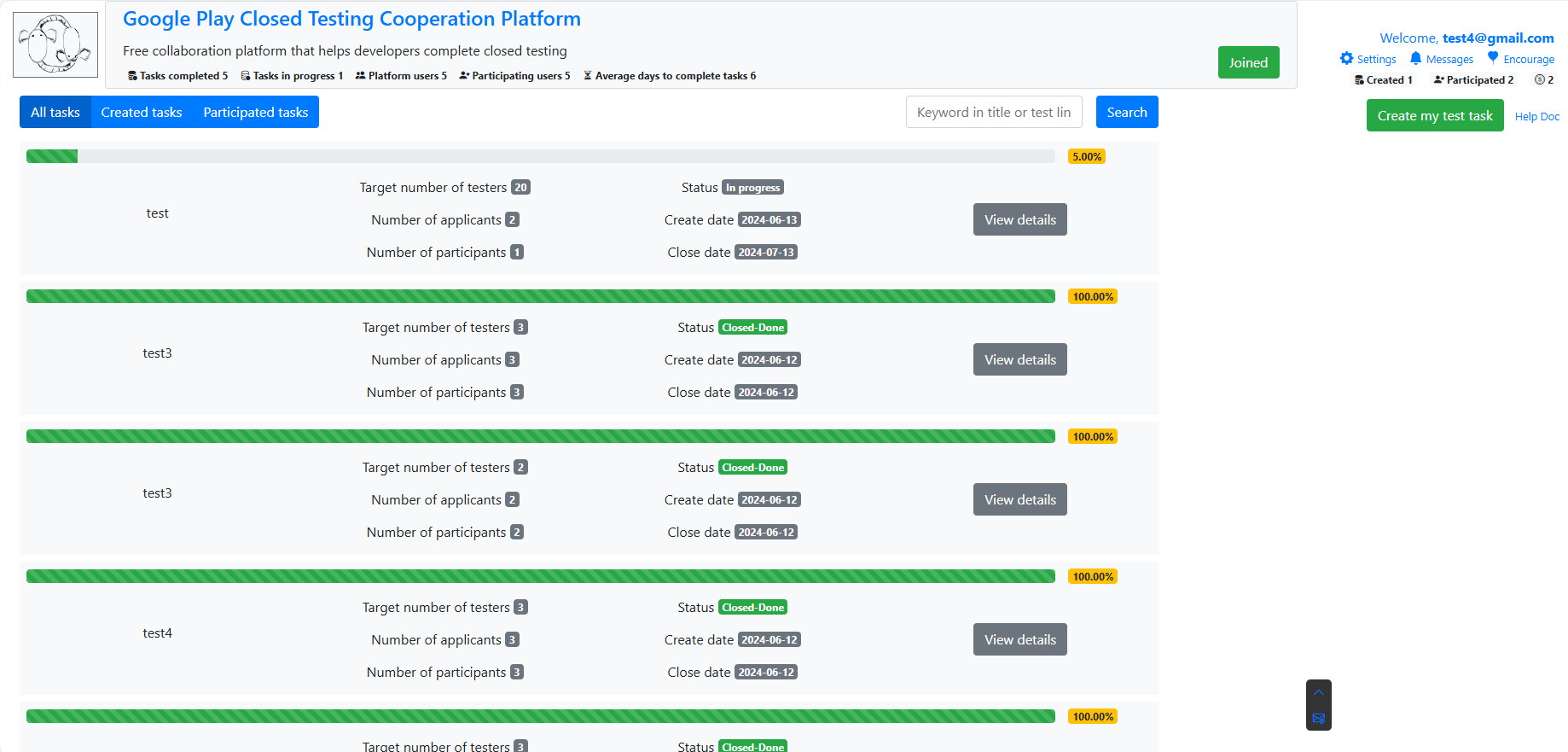This screenshot has height=752, width=1568.
Task: View details of test3 with target 3
Action: [x=1020, y=359]
